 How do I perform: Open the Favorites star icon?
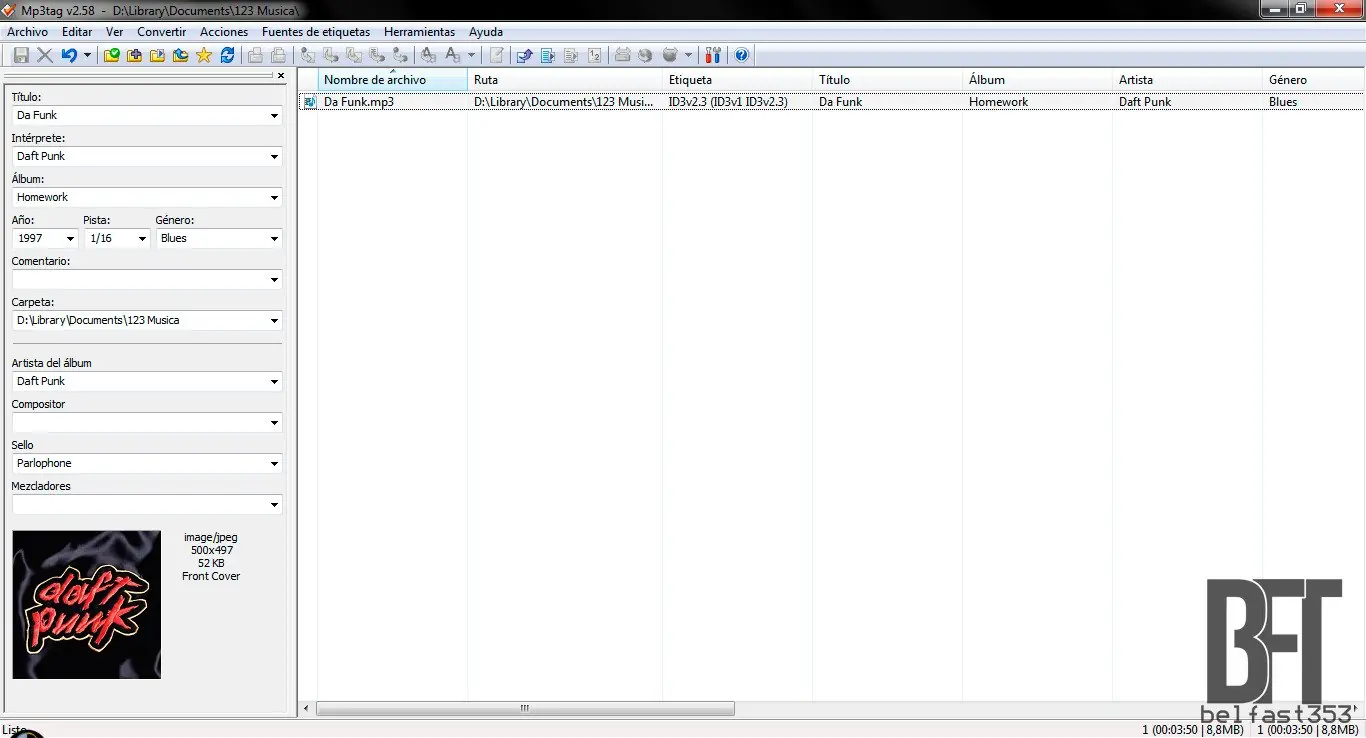click(204, 55)
